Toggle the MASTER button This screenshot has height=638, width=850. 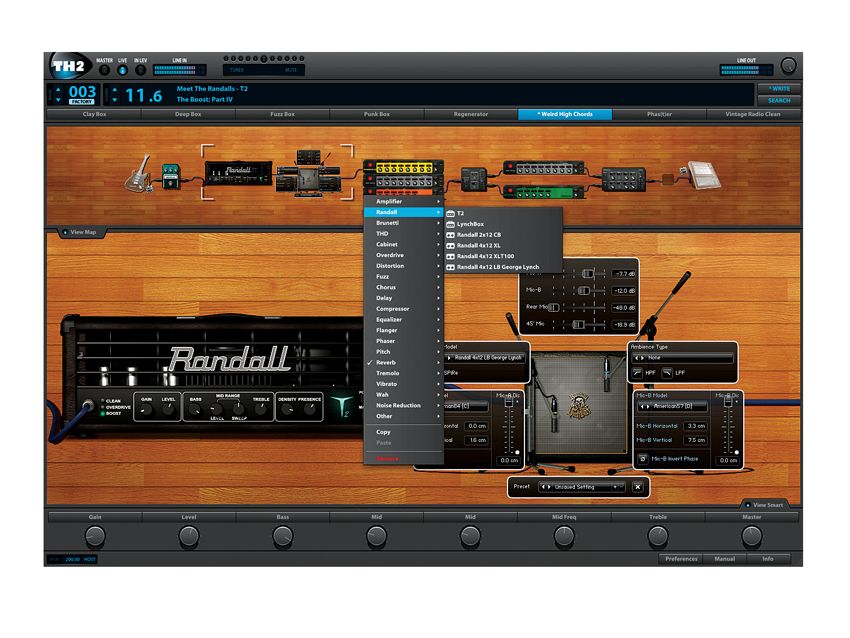(x=104, y=70)
